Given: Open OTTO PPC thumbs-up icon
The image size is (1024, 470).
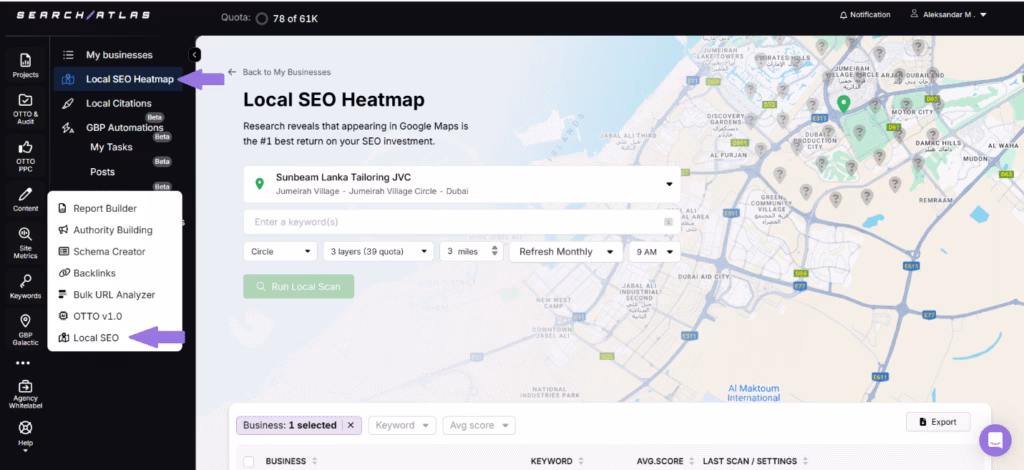Looking at the screenshot, I should pyautogui.click(x=25, y=148).
